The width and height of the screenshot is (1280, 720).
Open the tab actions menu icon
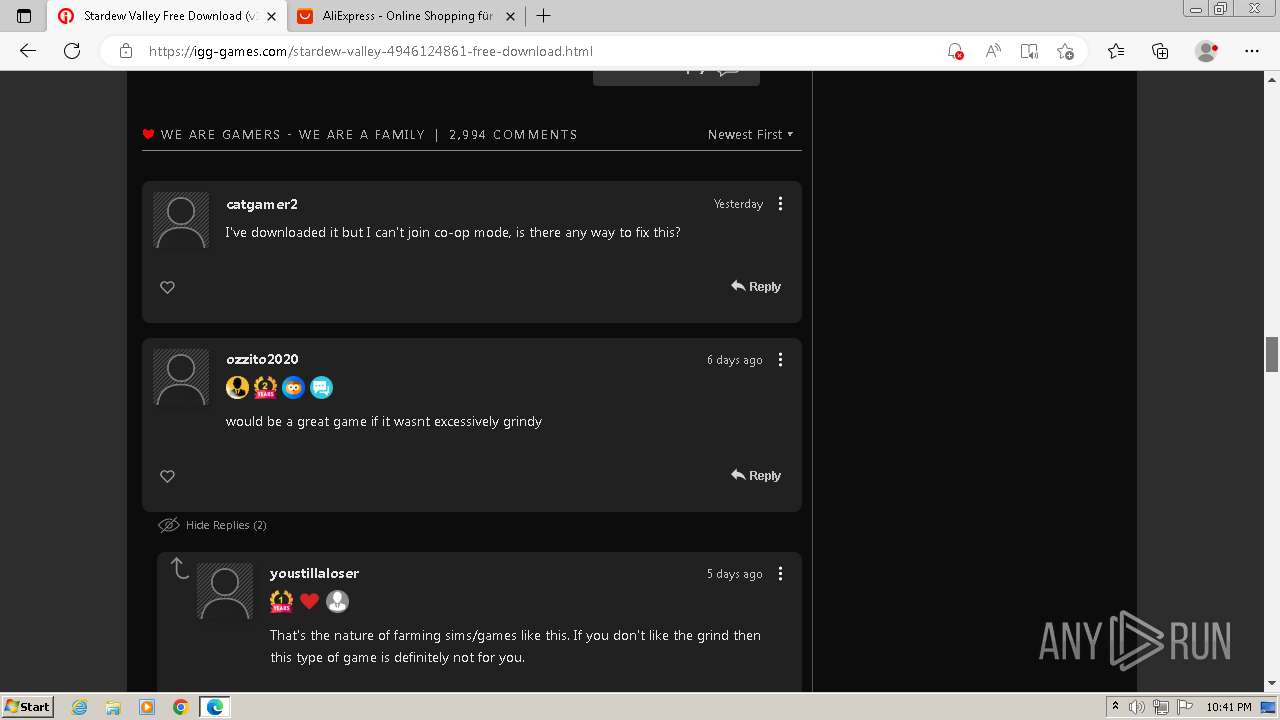pyautogui.click(x=24, y=16)
